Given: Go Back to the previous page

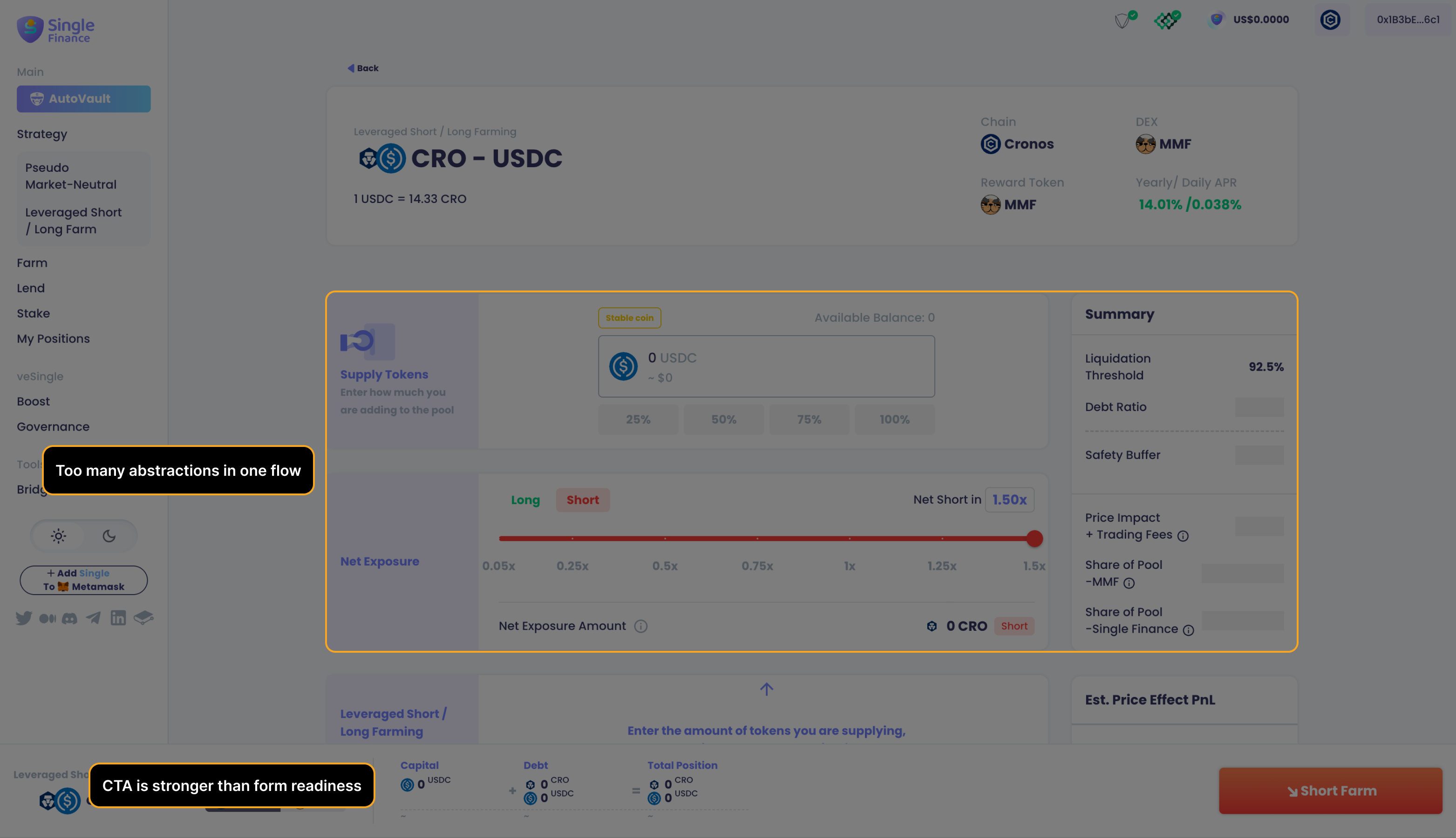Looking at the screenshot, I should (363, 68).
